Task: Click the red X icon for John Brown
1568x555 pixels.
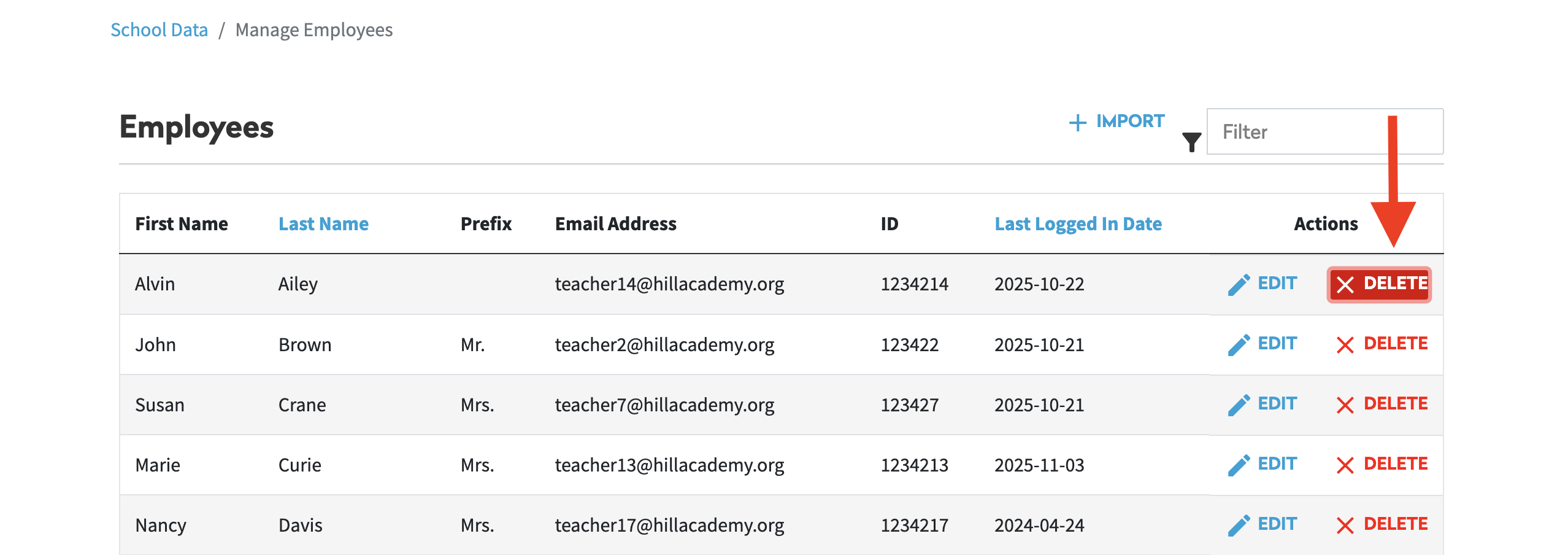Action: pos(1345,345)
